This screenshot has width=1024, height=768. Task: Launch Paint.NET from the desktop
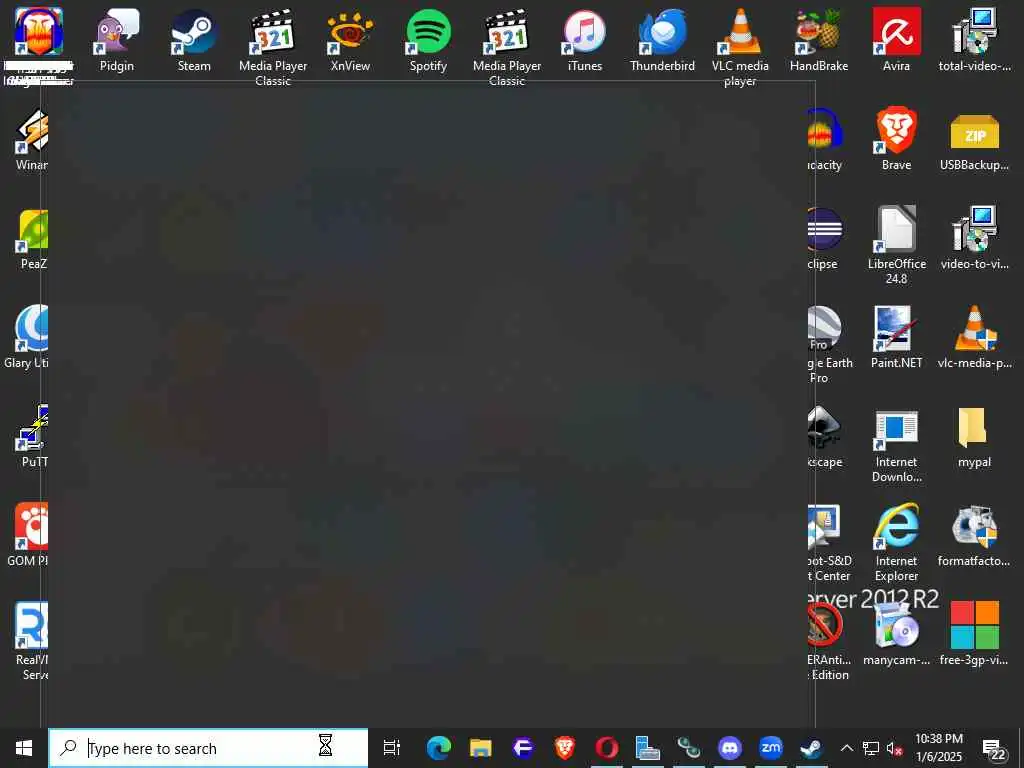pyautogui.click(x=897, y=337)
